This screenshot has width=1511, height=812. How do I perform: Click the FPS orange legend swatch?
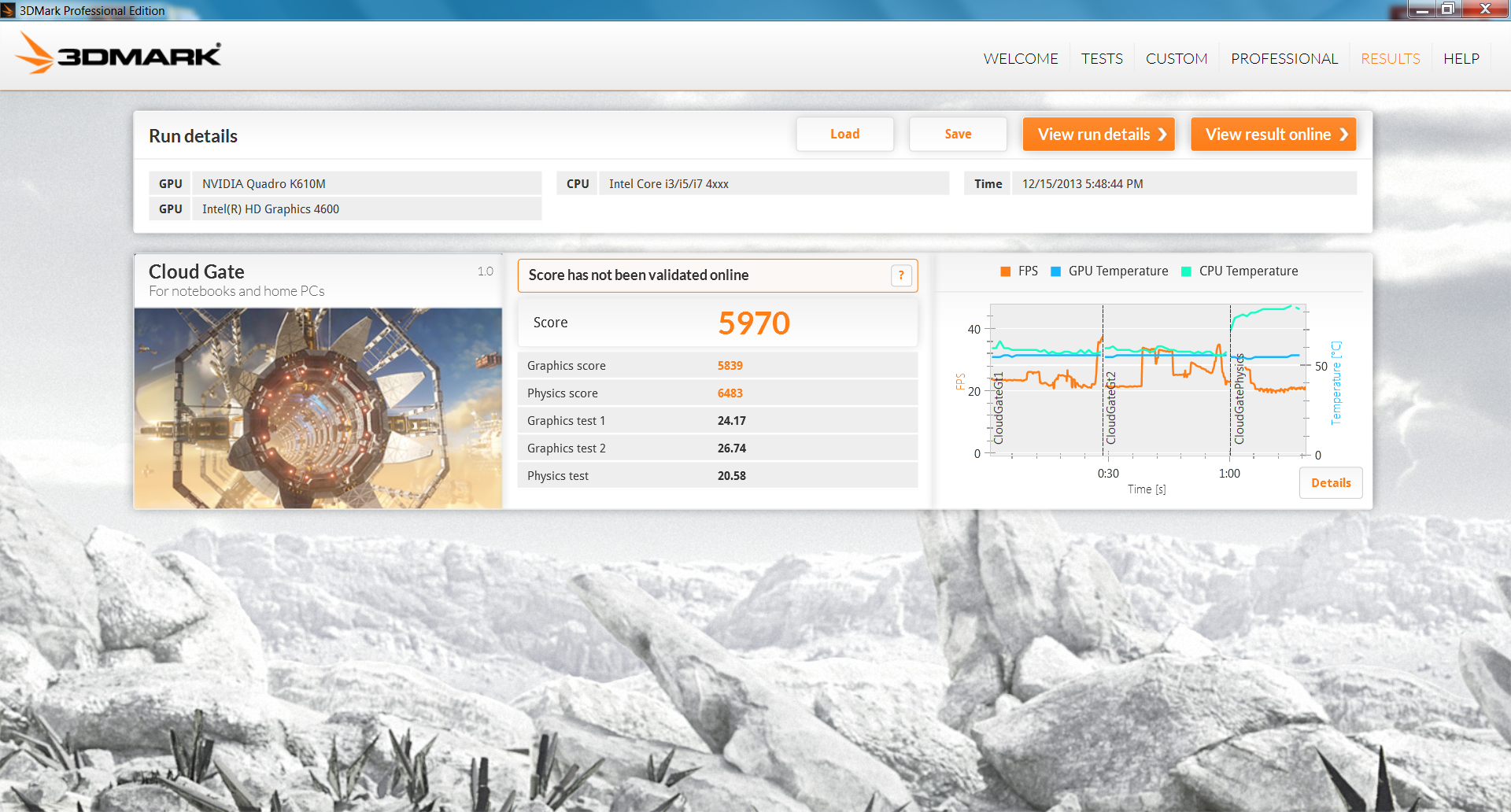point(1005,271)
